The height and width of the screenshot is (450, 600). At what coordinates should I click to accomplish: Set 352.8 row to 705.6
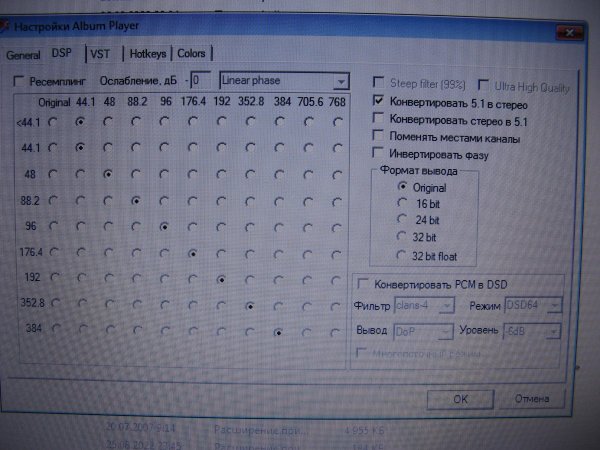(x=307, y=306)
